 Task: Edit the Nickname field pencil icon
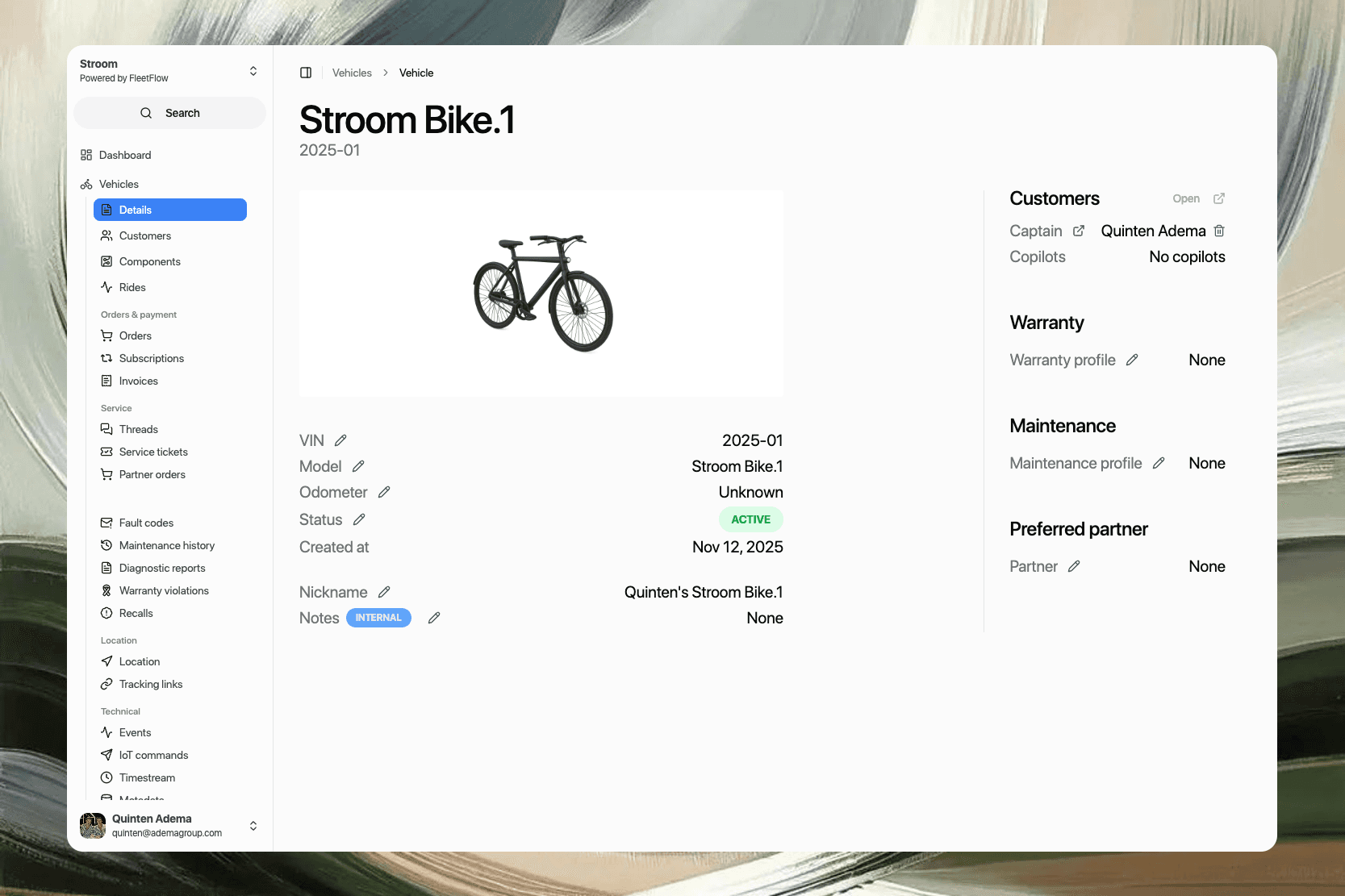point(384,592)
